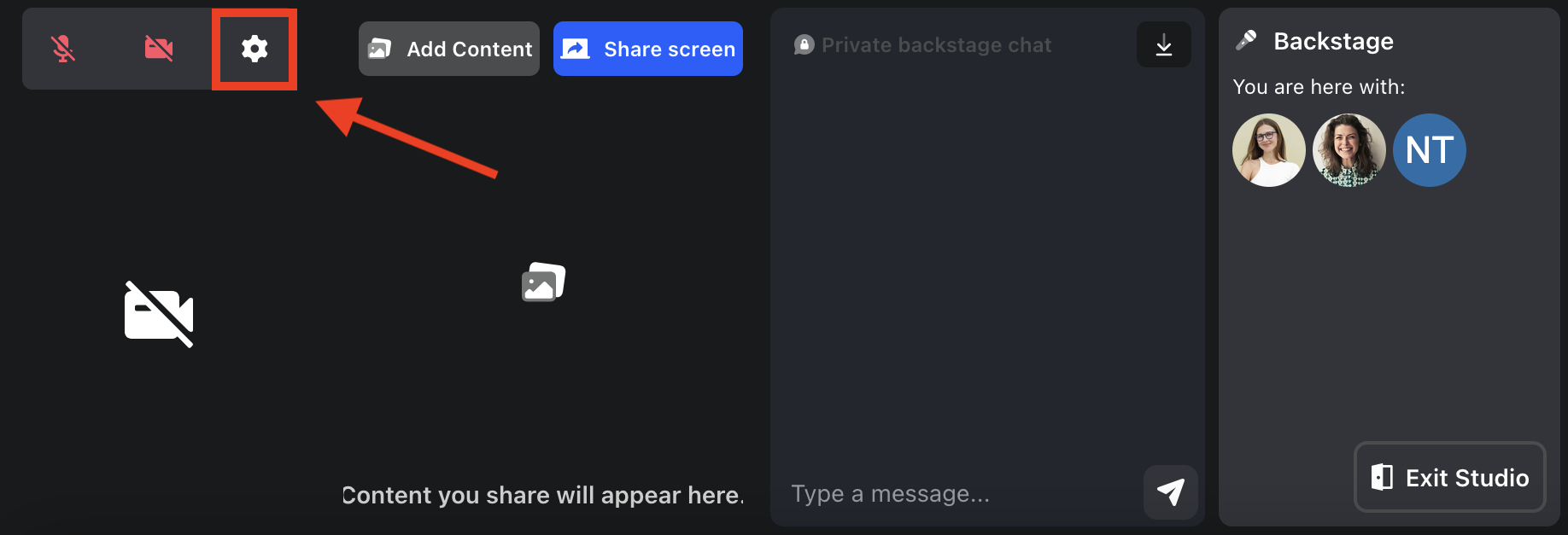Click the Backstage panel heading
Viewport: 1568px width, 535px height.
pyautogui.click(x=1333, y=41)
